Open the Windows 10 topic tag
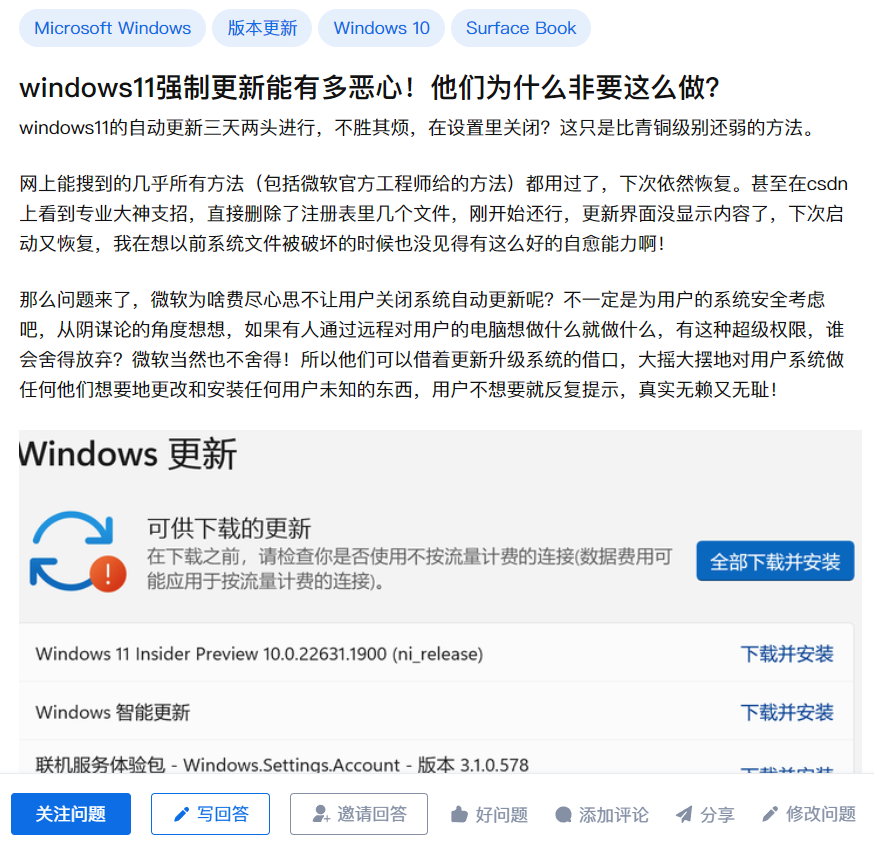 click(x=381, y=28)
